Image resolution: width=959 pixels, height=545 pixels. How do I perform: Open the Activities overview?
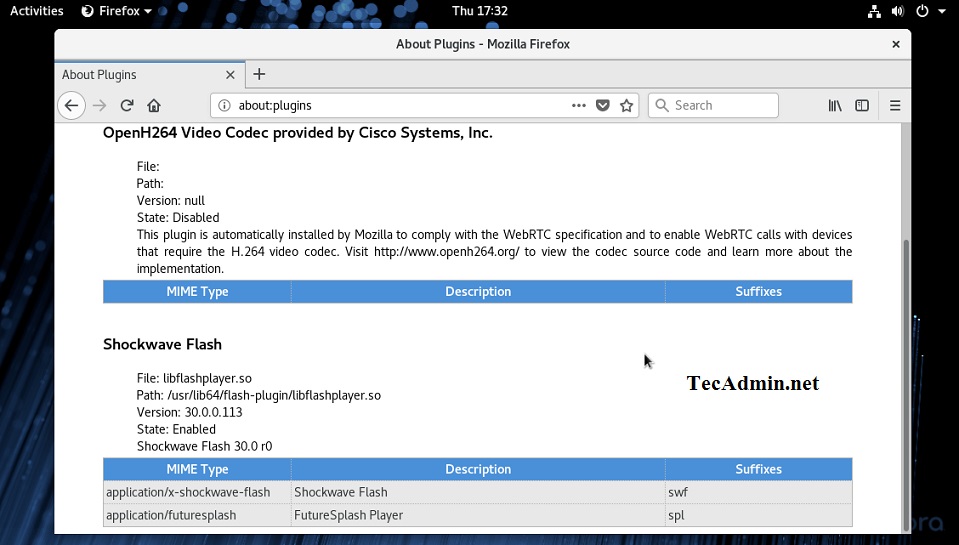37,11
